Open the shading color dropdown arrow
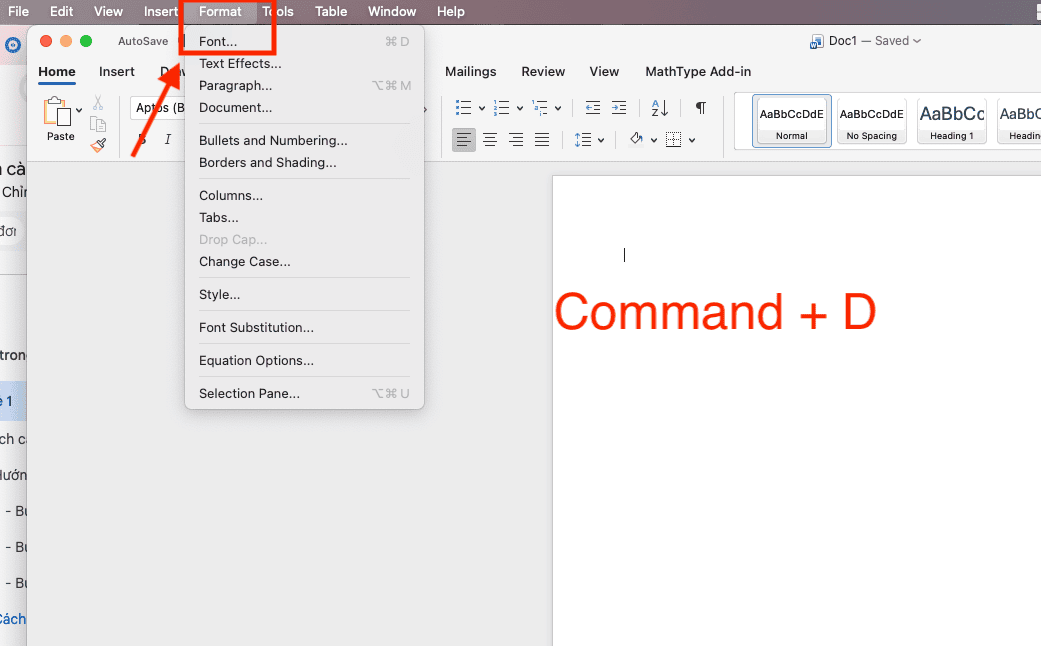This screenshot has height=646, width=1041. coord(654,140)
